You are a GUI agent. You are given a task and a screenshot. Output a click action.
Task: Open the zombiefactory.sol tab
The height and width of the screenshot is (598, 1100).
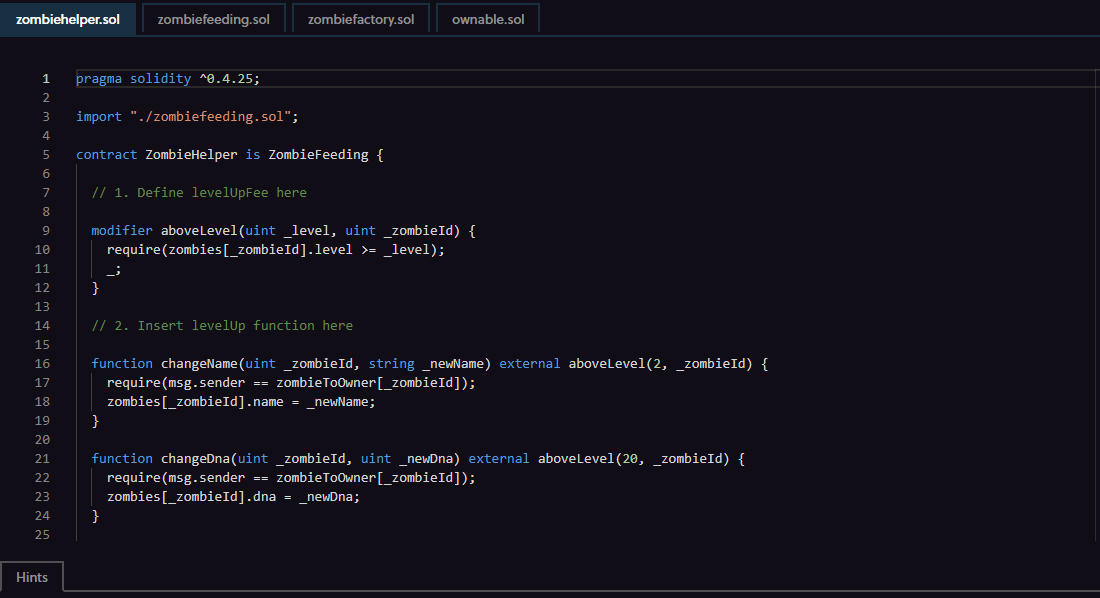tap(361, 19)
